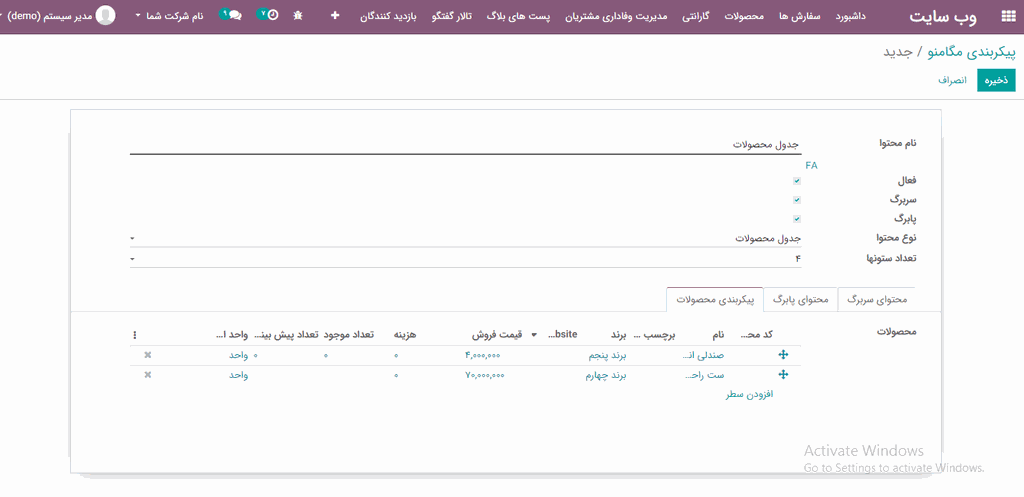Open the activities clock icon

pos(268,14)
